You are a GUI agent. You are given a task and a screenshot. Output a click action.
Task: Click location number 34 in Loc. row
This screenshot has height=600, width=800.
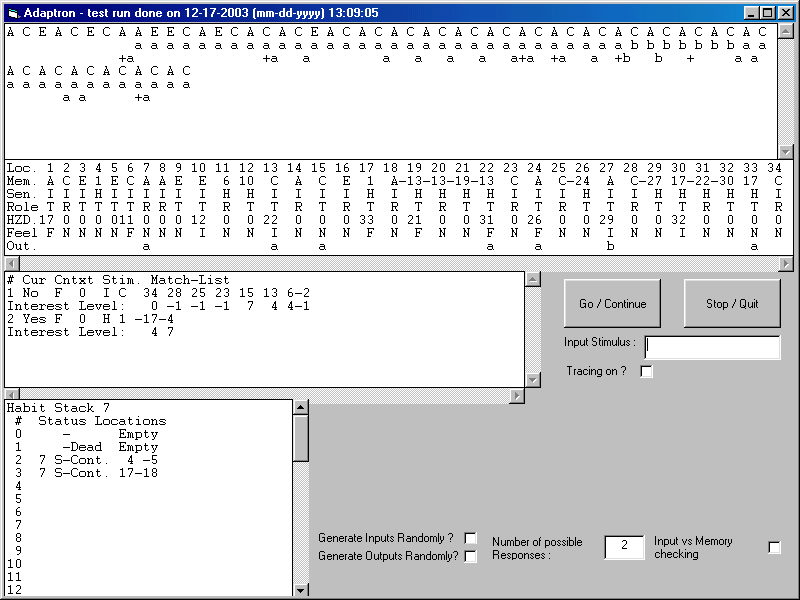[774, 168]
